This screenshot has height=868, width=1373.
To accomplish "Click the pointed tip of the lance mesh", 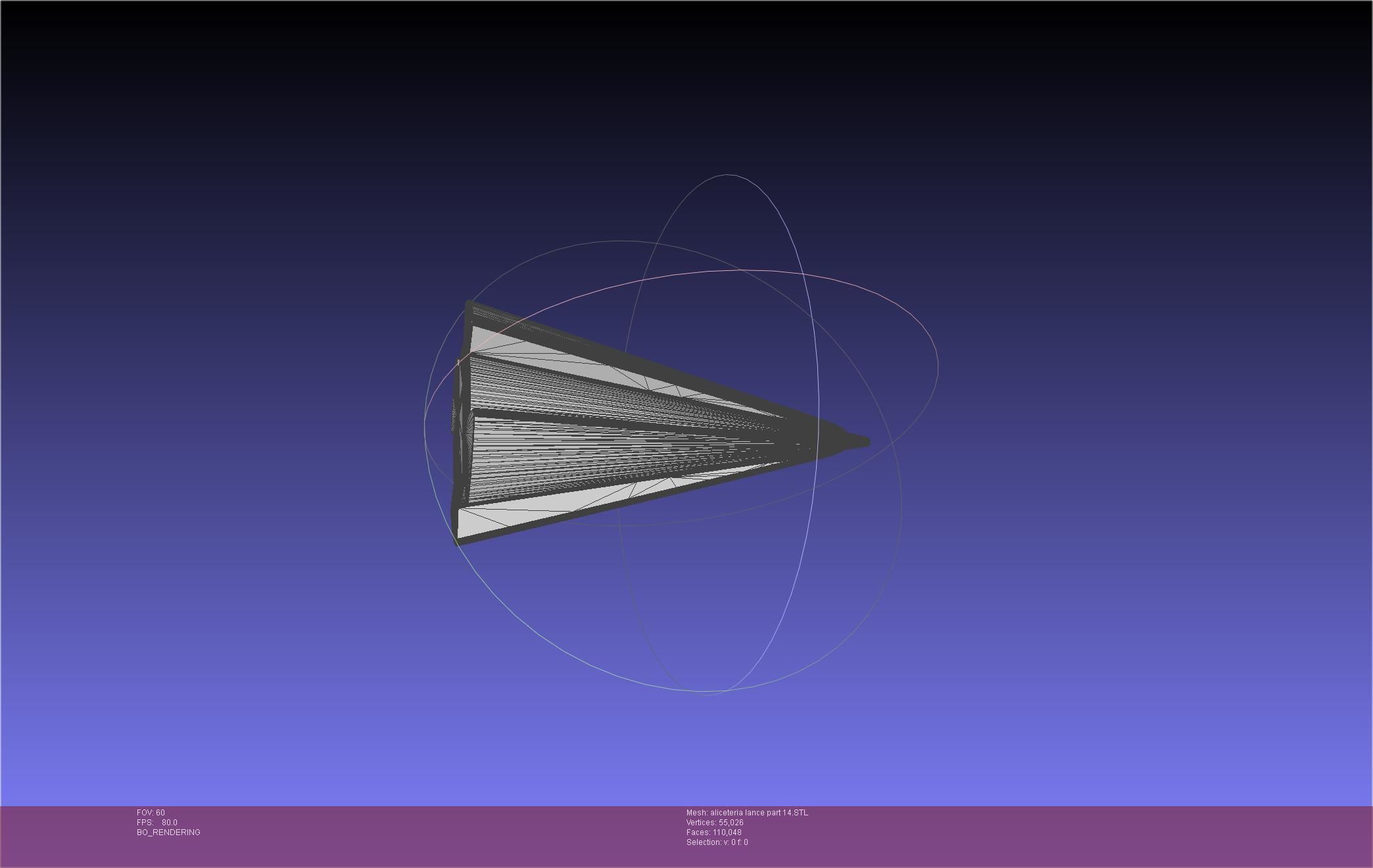I will [x=865, y=443].
